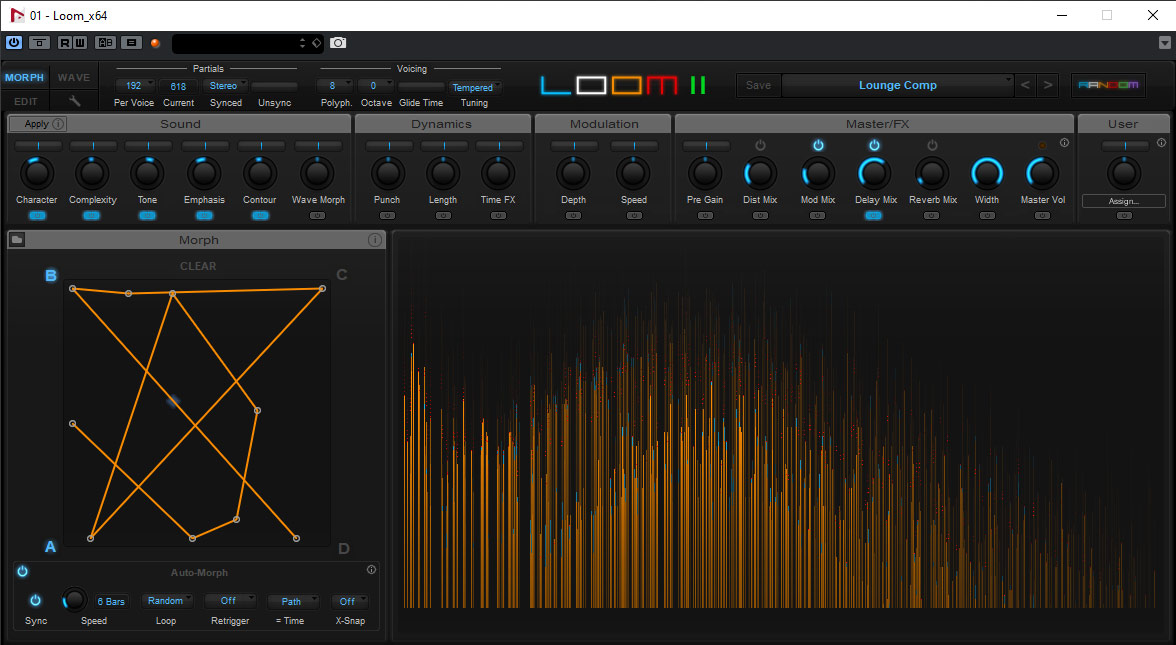
Task: Switch to the EDIT tab
Action: tap(25, 101)
